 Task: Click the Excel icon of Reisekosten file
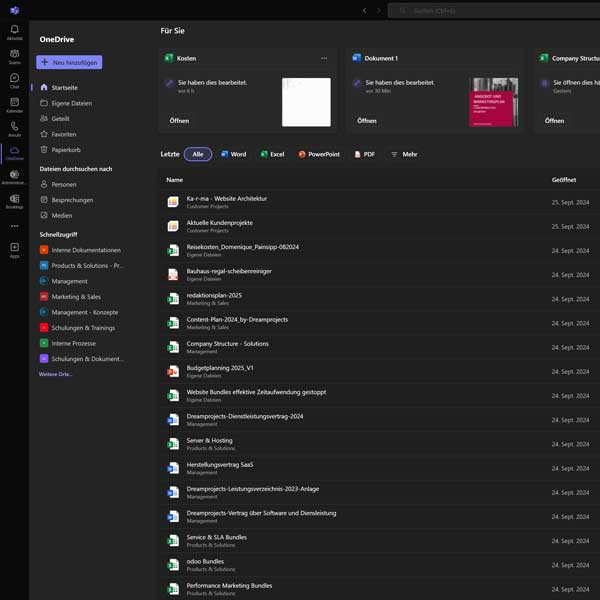click(x=173, y=250)
